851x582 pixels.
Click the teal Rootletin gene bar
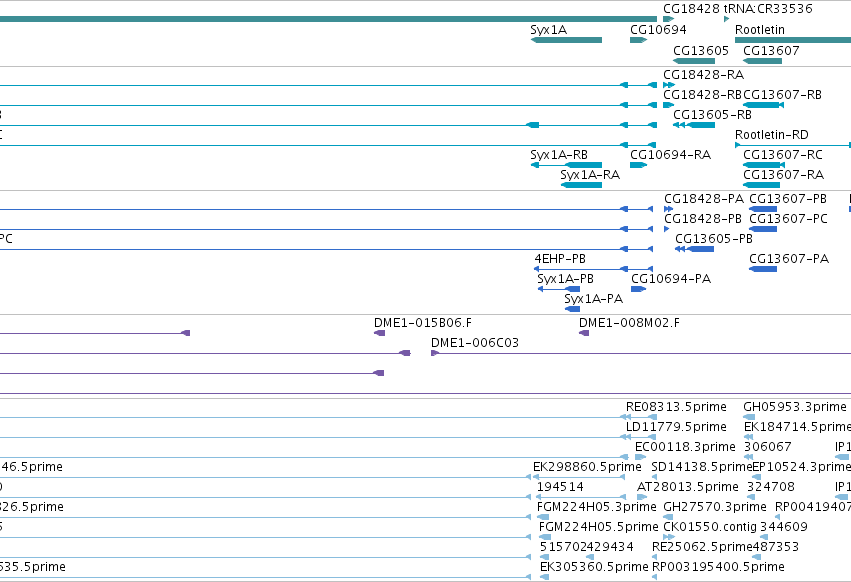[x=792, y=40]
